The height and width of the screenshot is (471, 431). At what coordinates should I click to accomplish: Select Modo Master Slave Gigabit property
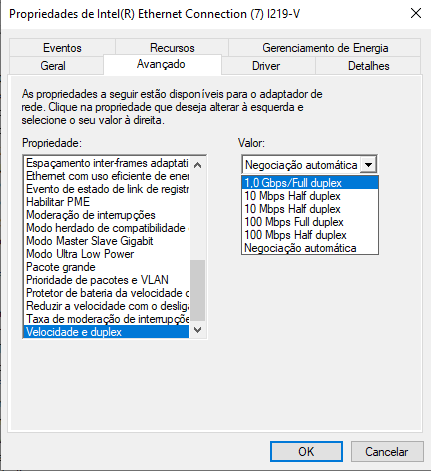107,241
